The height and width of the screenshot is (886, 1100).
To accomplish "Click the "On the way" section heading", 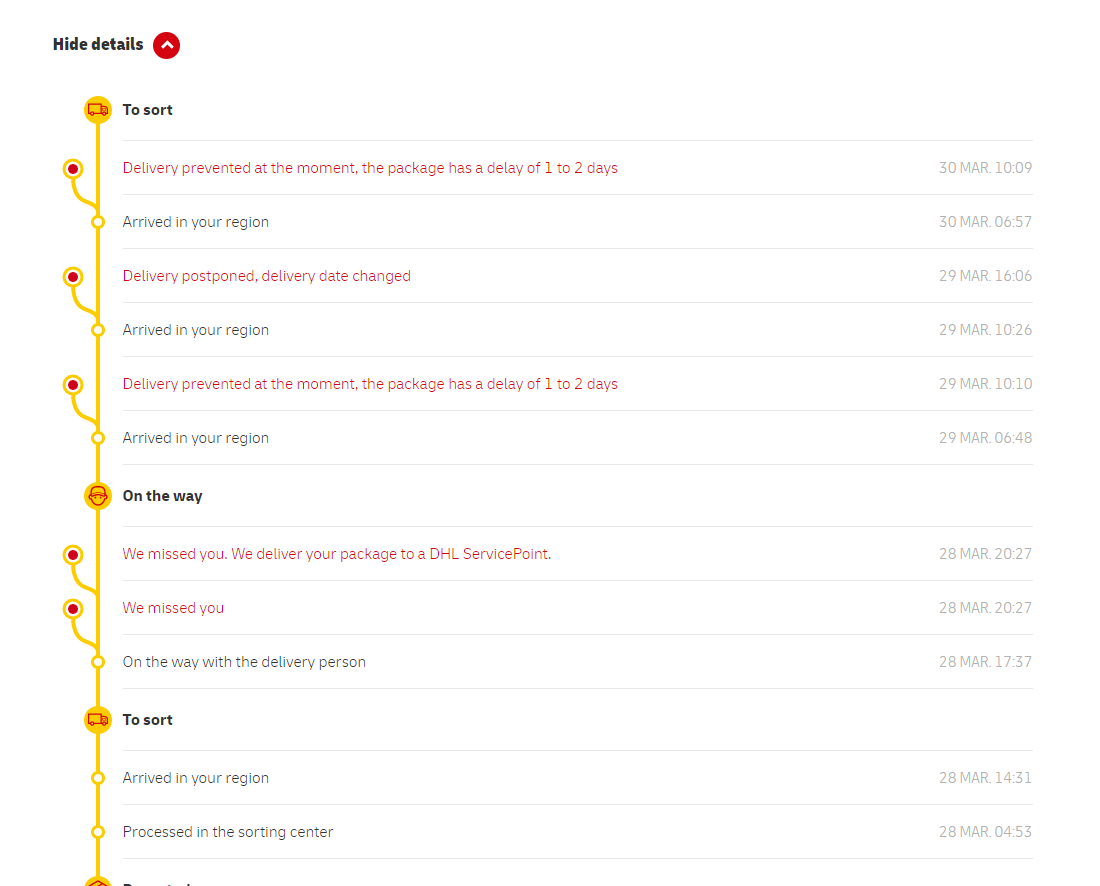I will pyautogui.click(x=162, y=496).
